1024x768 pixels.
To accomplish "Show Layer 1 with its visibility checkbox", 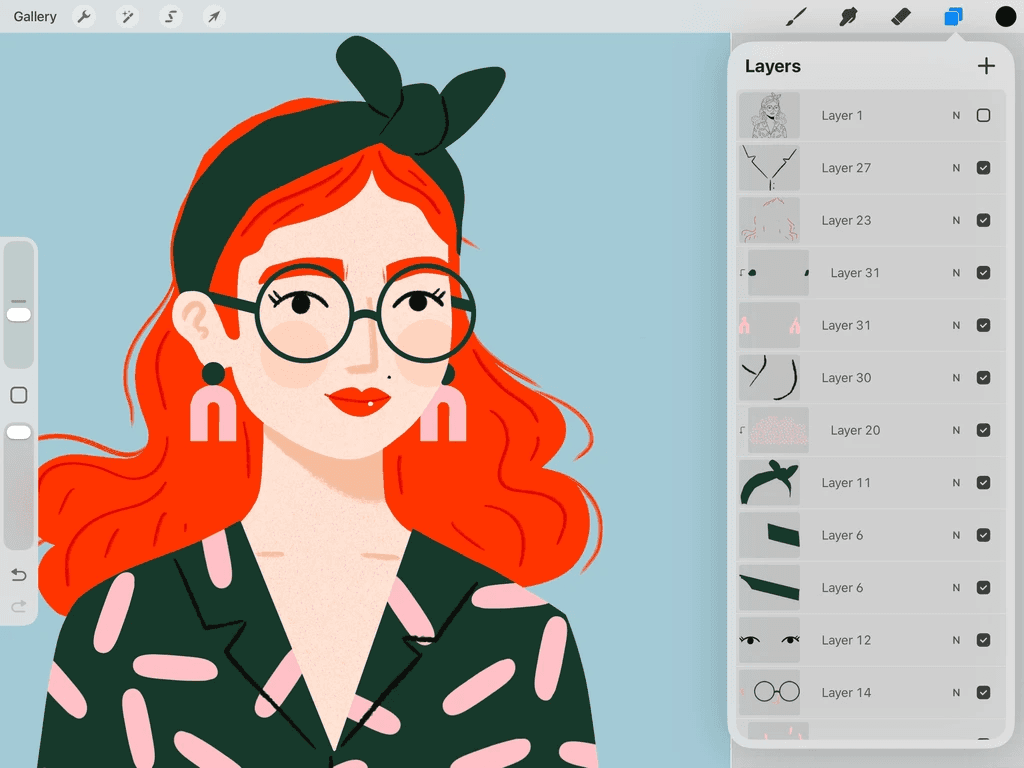I will 984,116.
